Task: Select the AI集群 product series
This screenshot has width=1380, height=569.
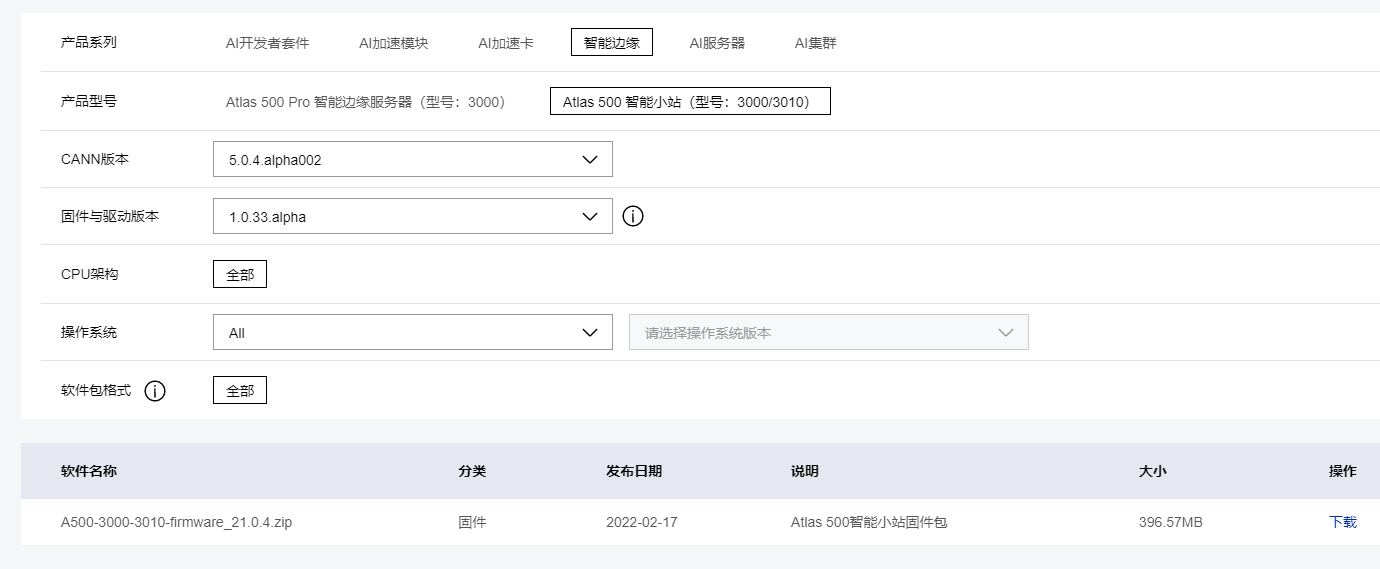Action: pos(816,43)
